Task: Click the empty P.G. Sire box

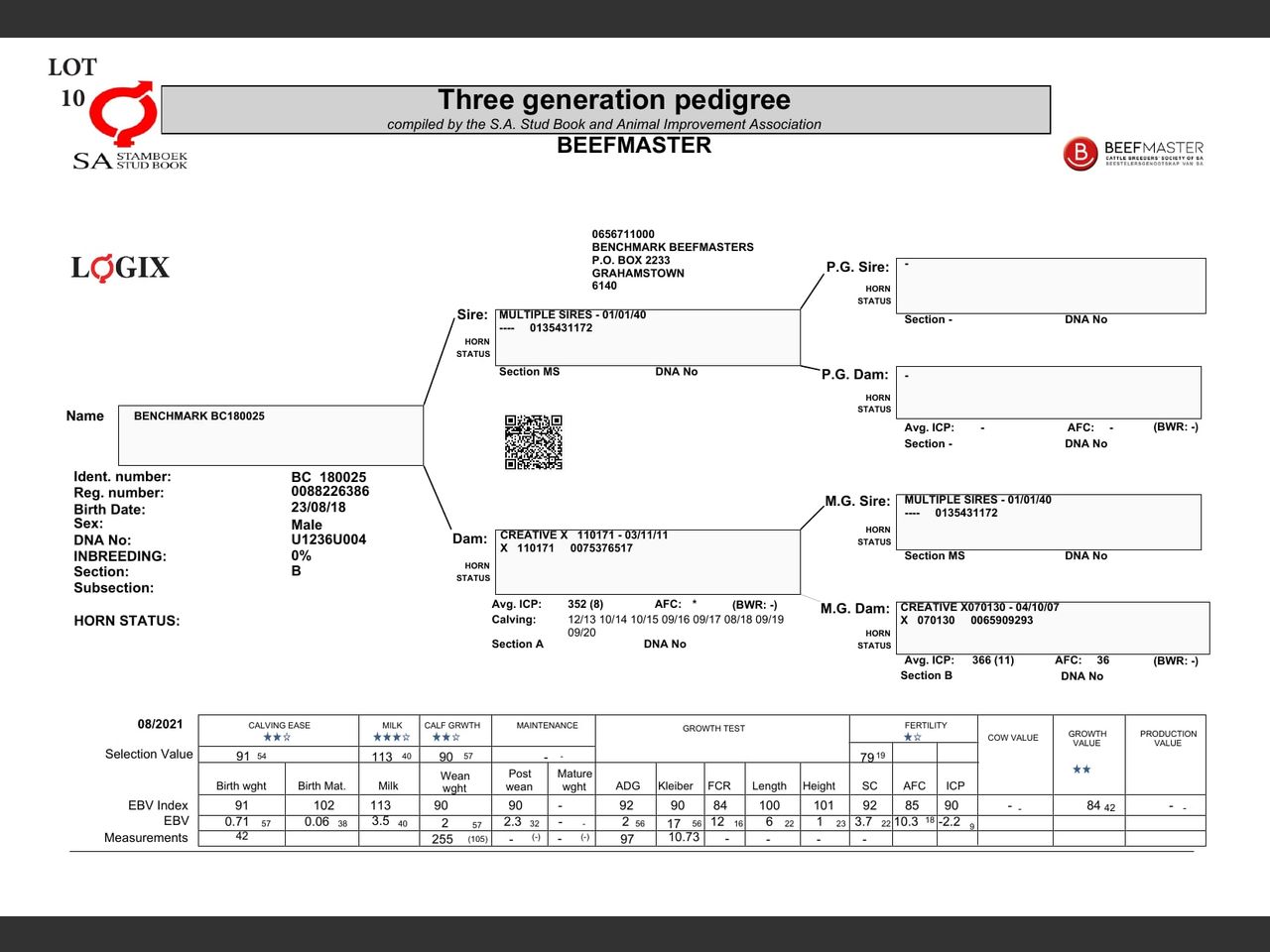Action: tap(1050, 286)
